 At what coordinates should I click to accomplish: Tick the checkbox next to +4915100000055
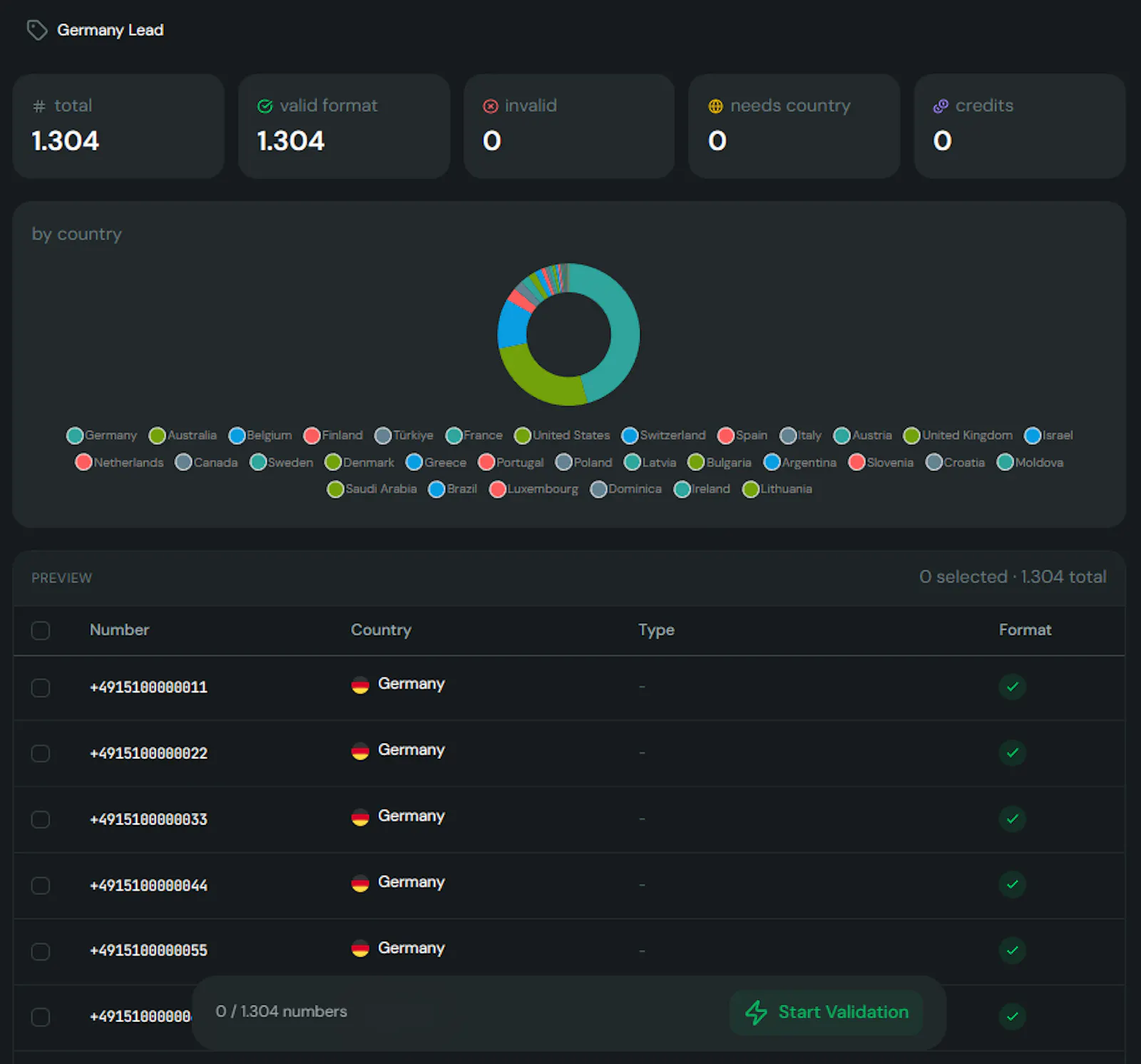coord(41,952)
